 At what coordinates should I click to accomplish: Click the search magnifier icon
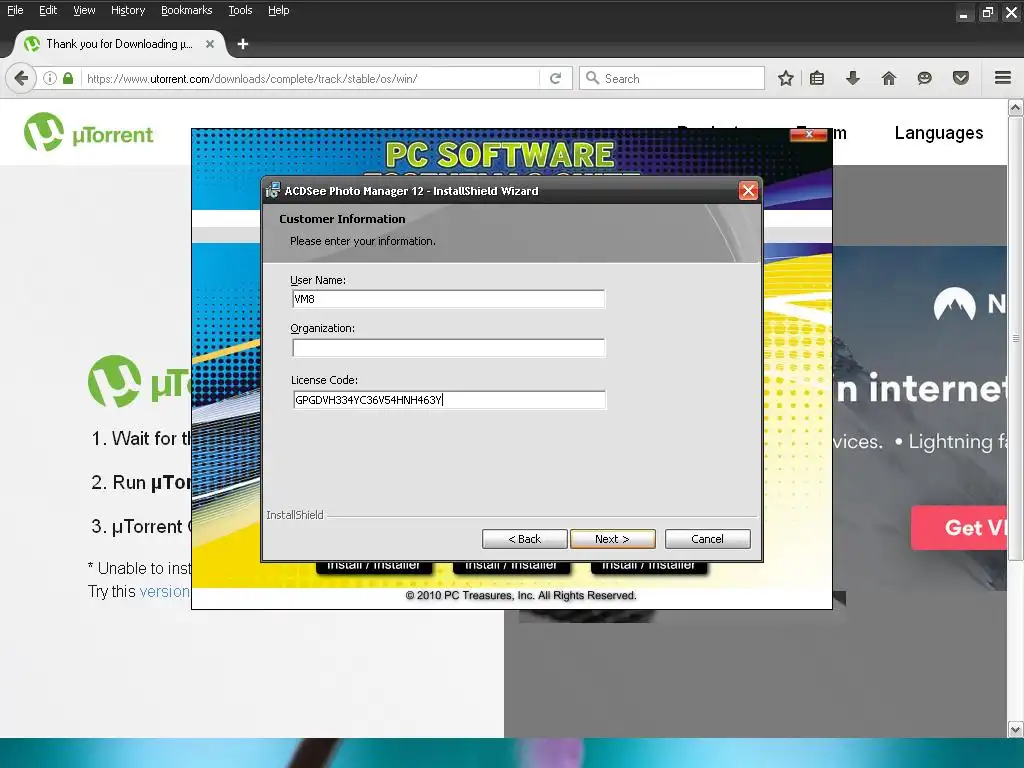coord(592,78)
